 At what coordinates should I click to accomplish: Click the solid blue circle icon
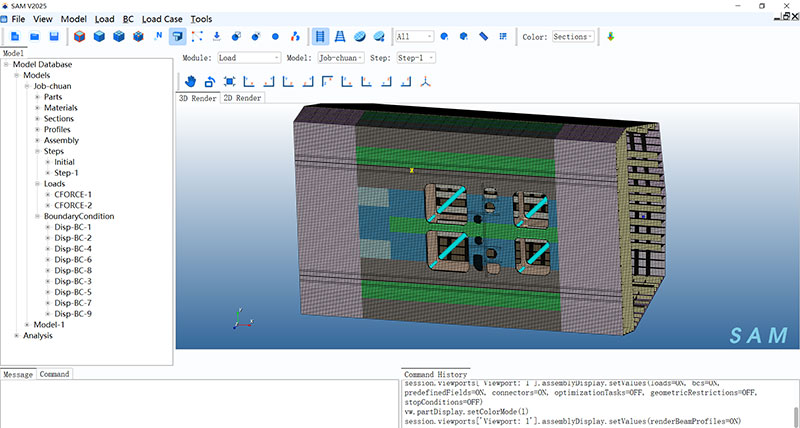[x=276, y=37]
